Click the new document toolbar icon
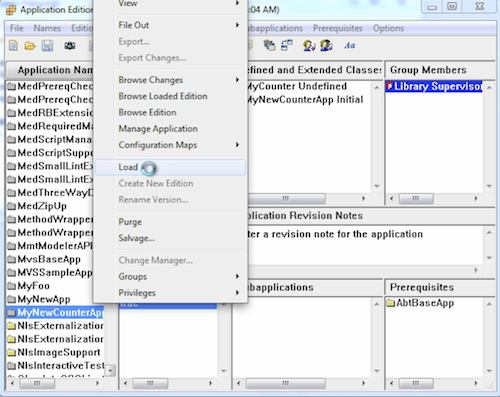Screen dimensions: 500x397 pyautogui.click(x=13, y=45)
